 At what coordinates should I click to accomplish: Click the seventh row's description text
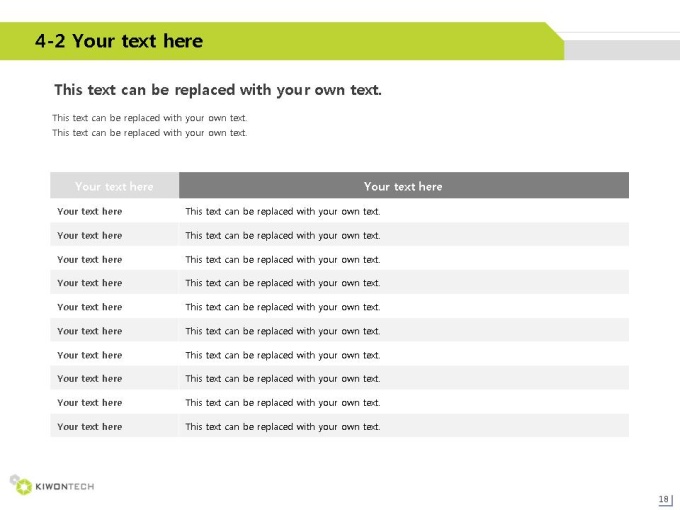coord(283,355)
